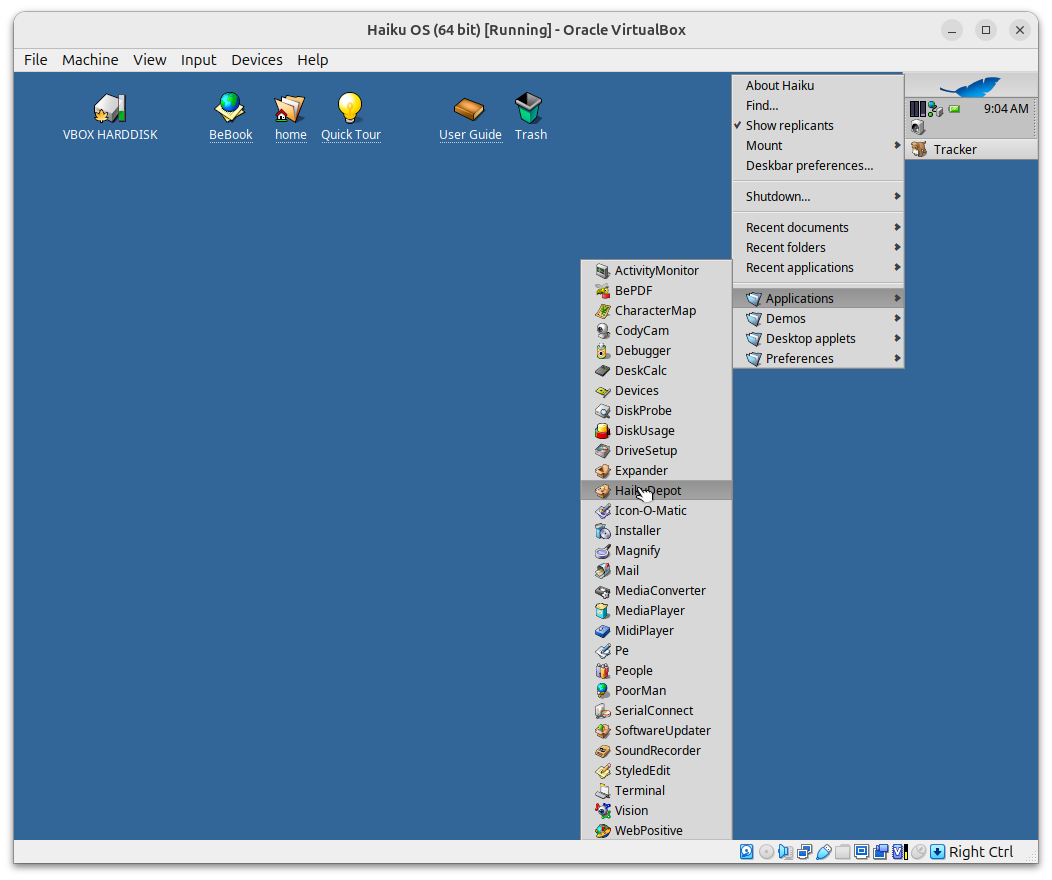Open SoundRecorder
The image size is (1052, 880).
(656, 751)
